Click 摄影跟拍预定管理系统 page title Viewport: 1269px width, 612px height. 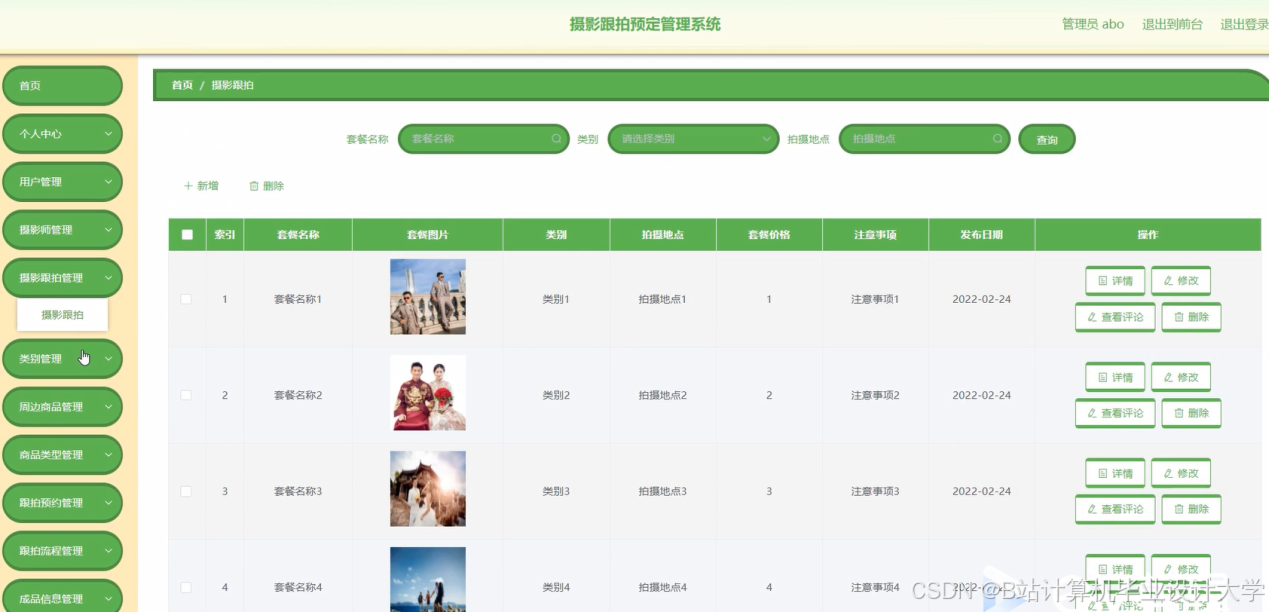click(645, 24)
